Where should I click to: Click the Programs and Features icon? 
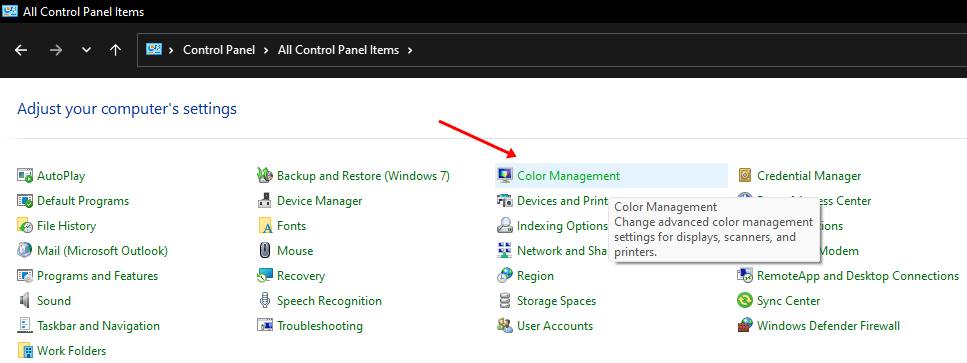point(25,275)
